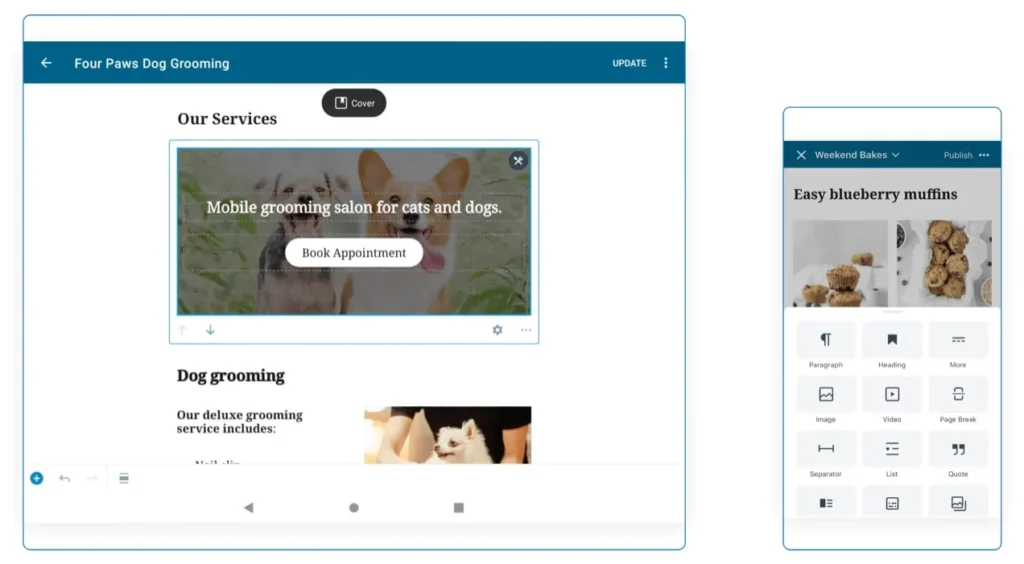Open Cover block more options ellipsis
This screenshot has height=564, width=1024.
[x=526, y=330]
